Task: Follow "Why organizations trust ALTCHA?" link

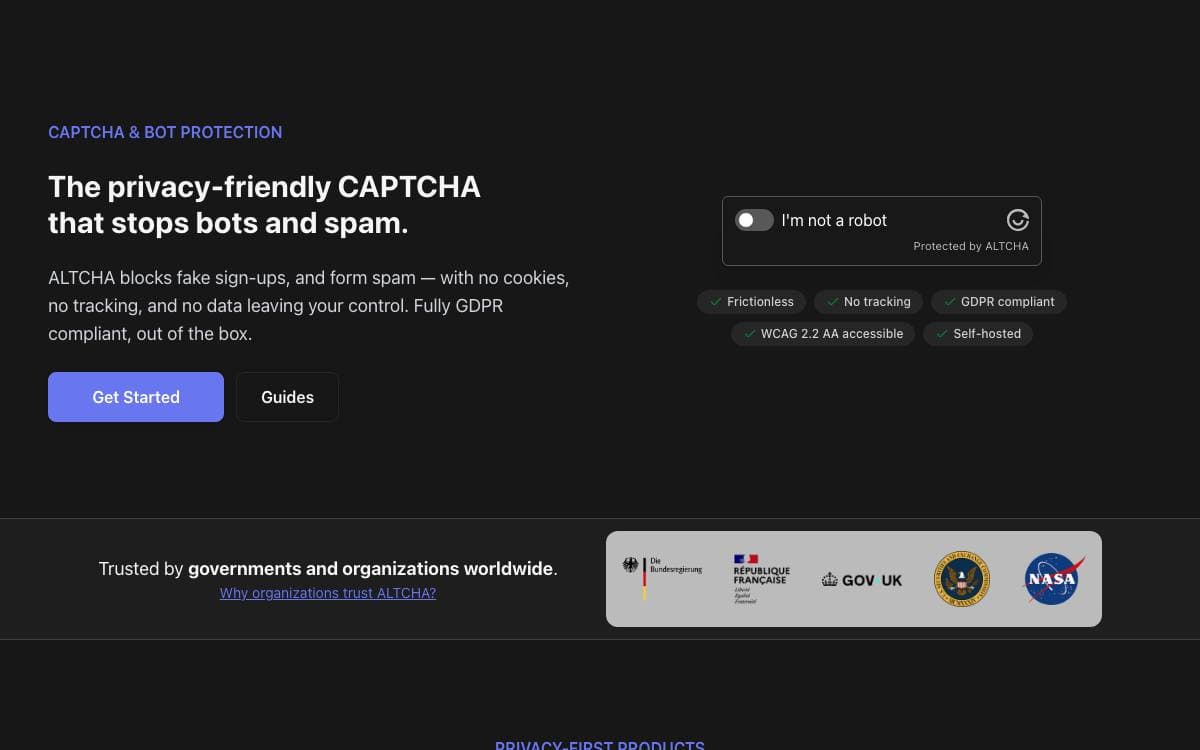Action: (x=328, y=593)
